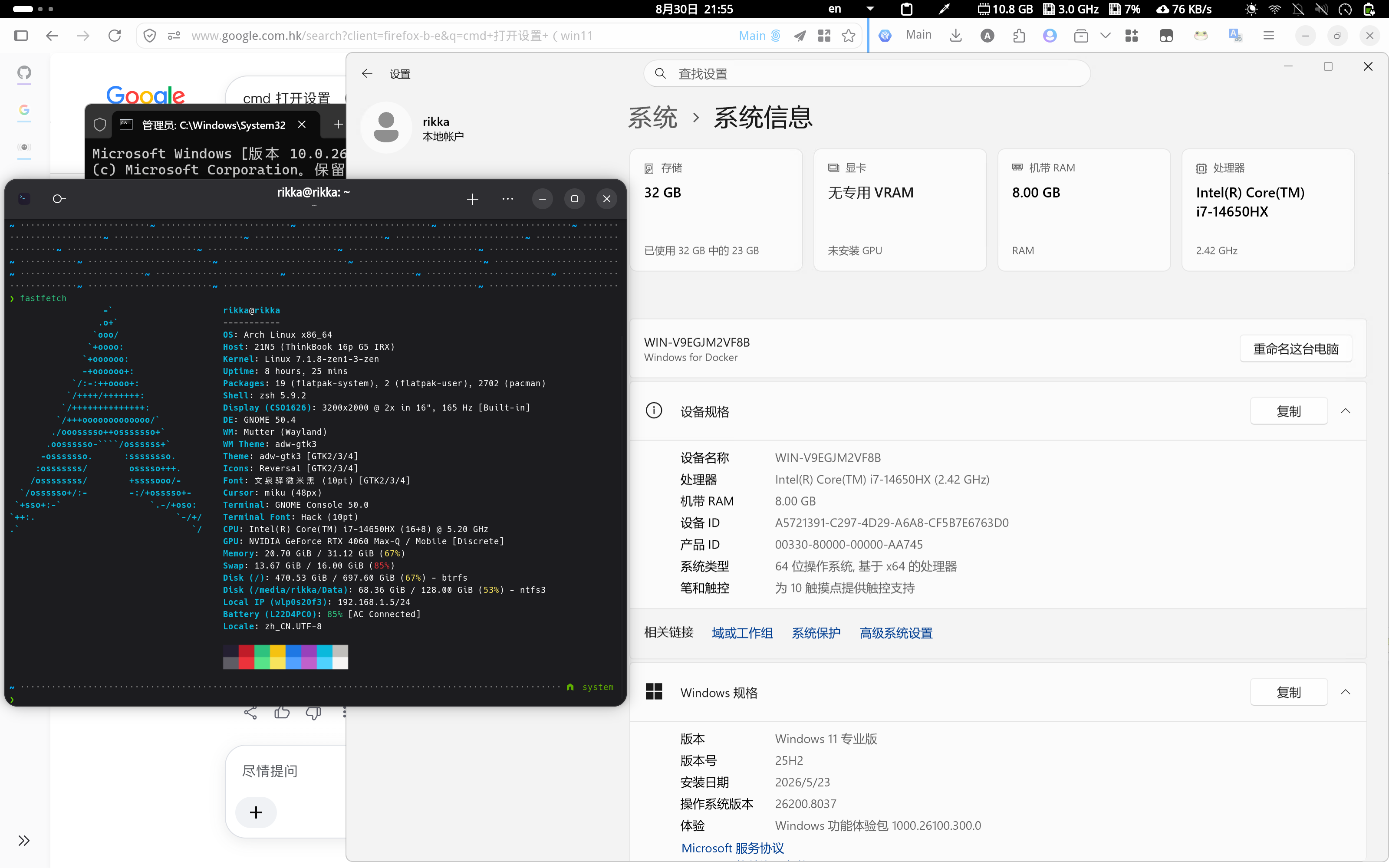Screen dimensions: 1389x868
Task: Click the back arrow in Settings window
Action: pos(367,73)
